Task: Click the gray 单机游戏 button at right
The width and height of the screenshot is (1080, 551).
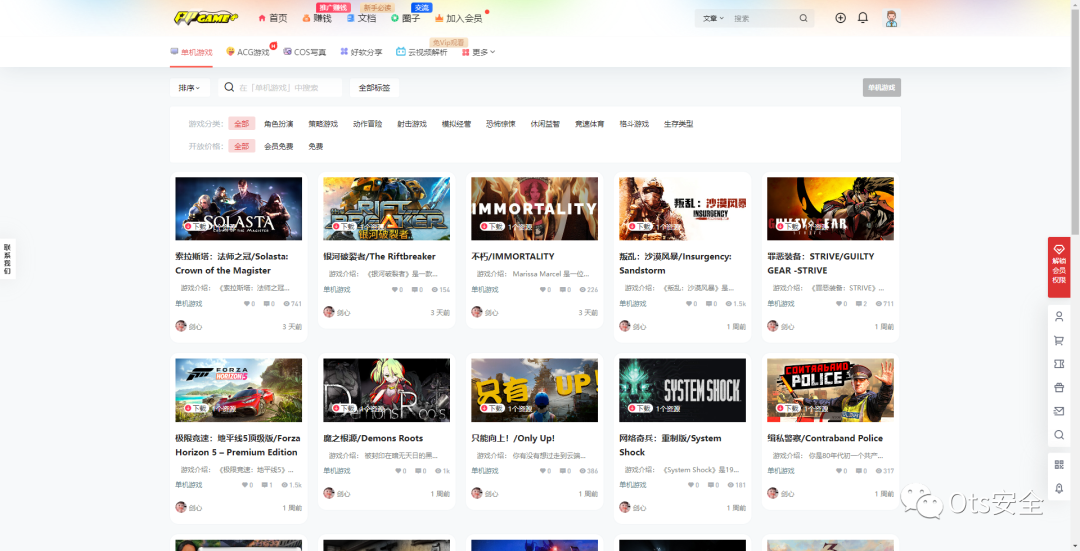Action: [x=882, y=88]
